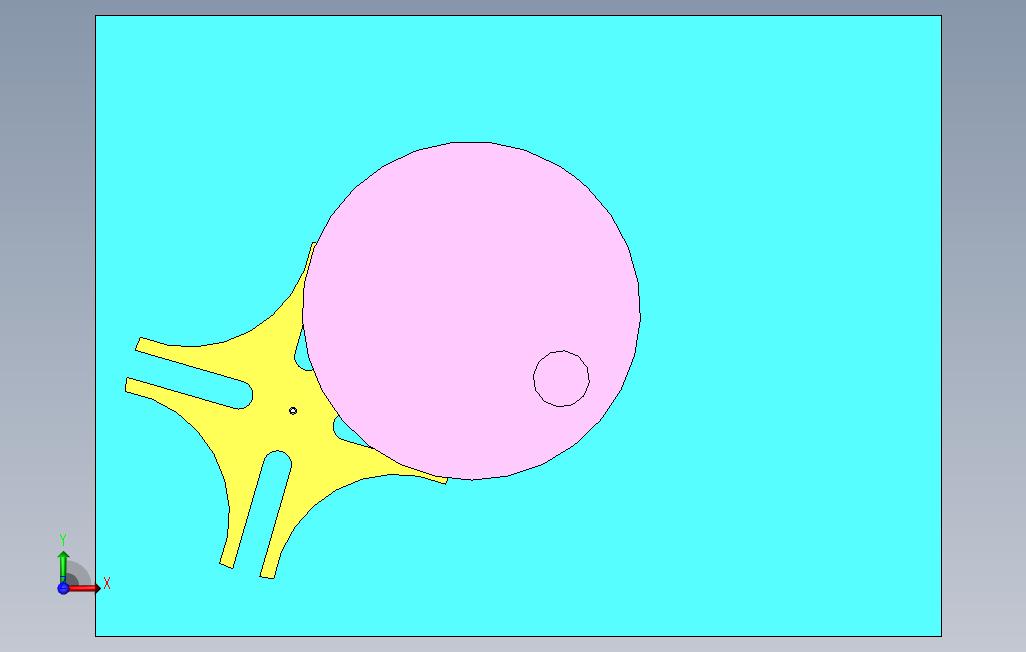Click the small circular pin on the pink disc
The width and height of the screenshot is (1026, 652).
click(x=561, y=378)
